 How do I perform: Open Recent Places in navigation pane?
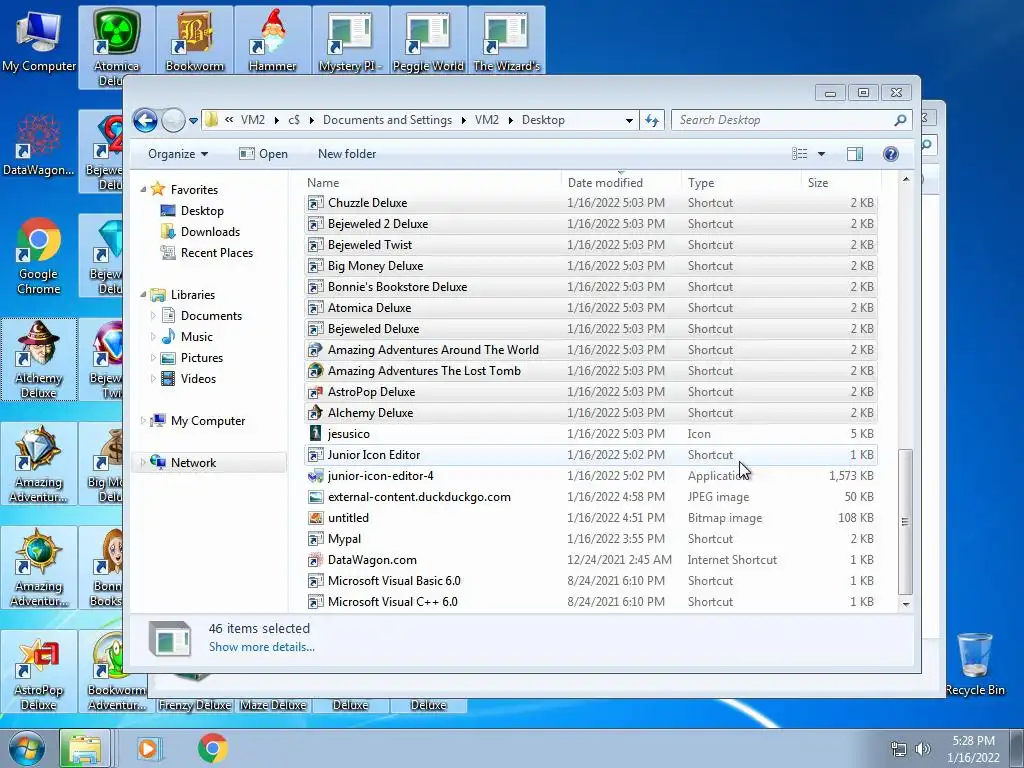pyautogui.click(x=216, y=253)
